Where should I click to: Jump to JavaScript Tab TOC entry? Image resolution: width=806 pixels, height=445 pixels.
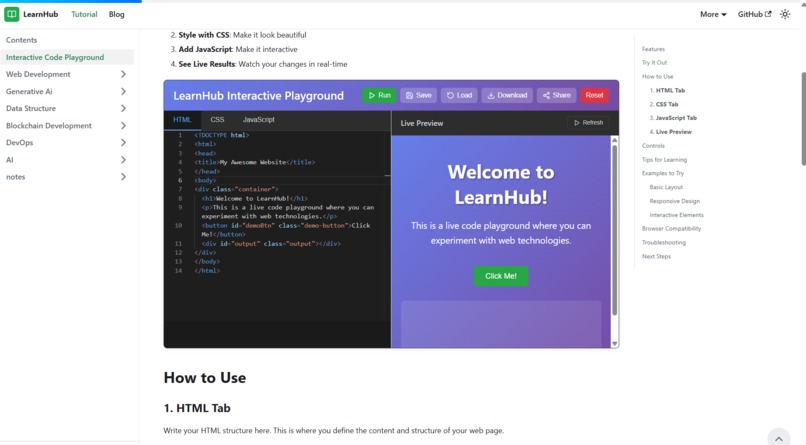(673, 118)
